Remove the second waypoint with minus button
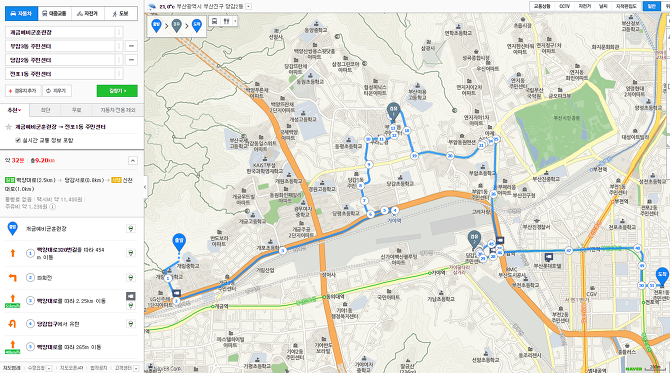 (131, 60)
